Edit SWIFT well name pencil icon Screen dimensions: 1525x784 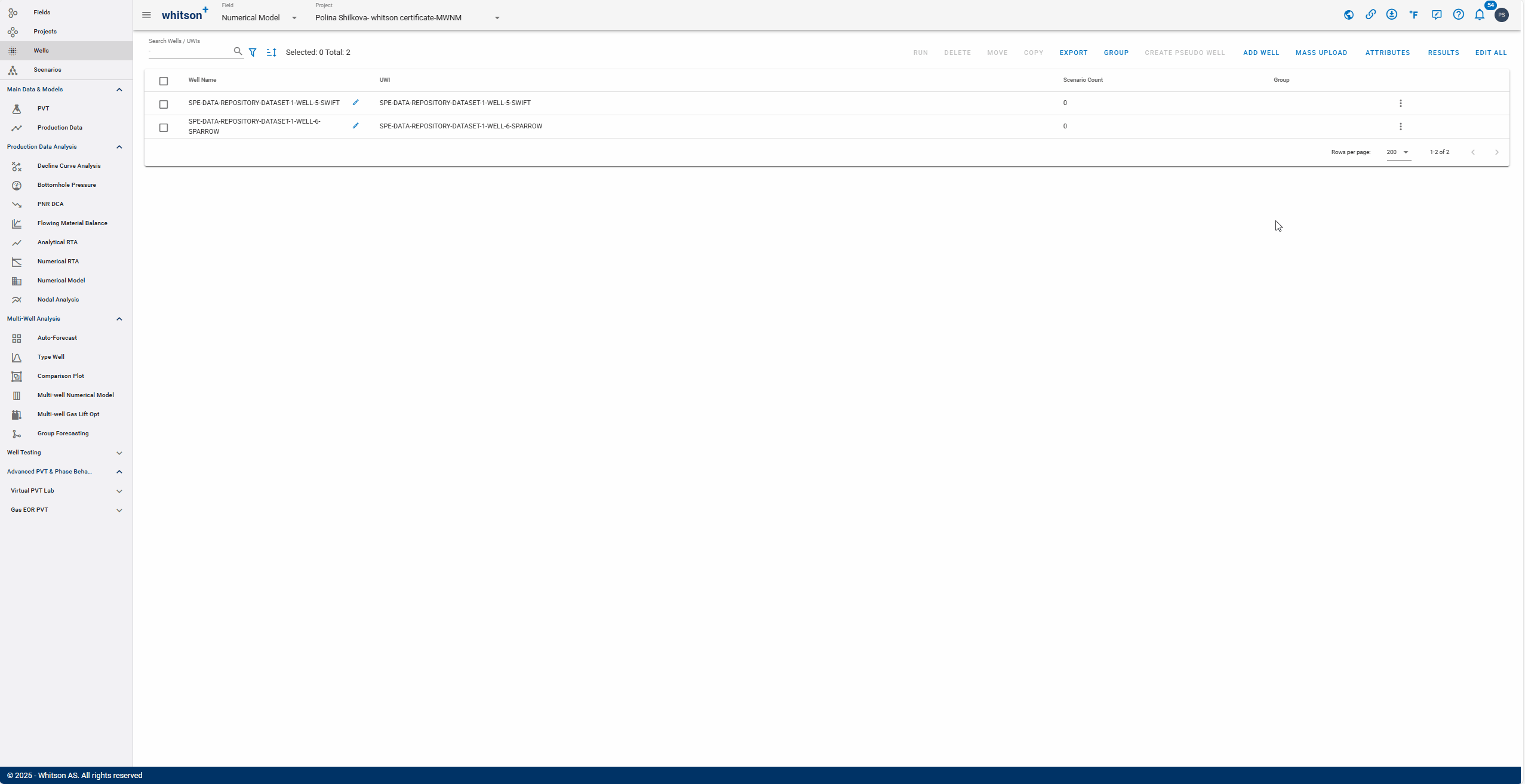coord(355,102)
